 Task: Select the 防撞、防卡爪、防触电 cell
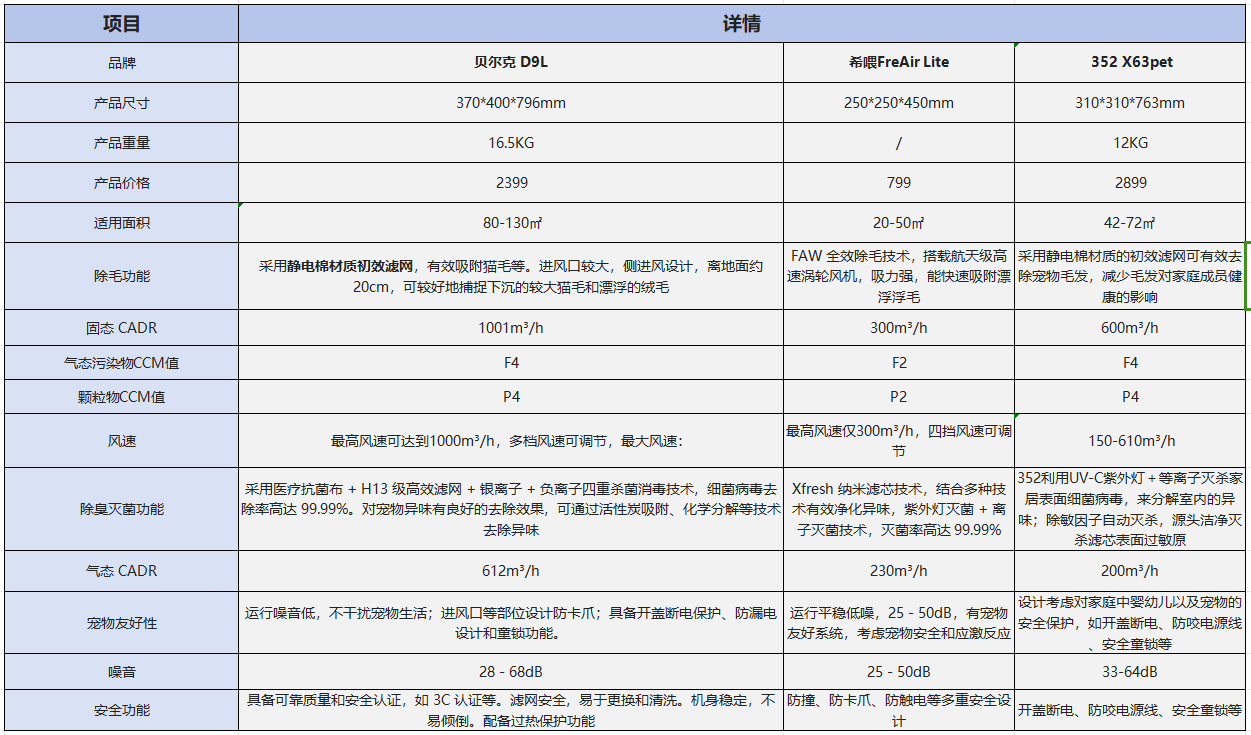[899, 710]
